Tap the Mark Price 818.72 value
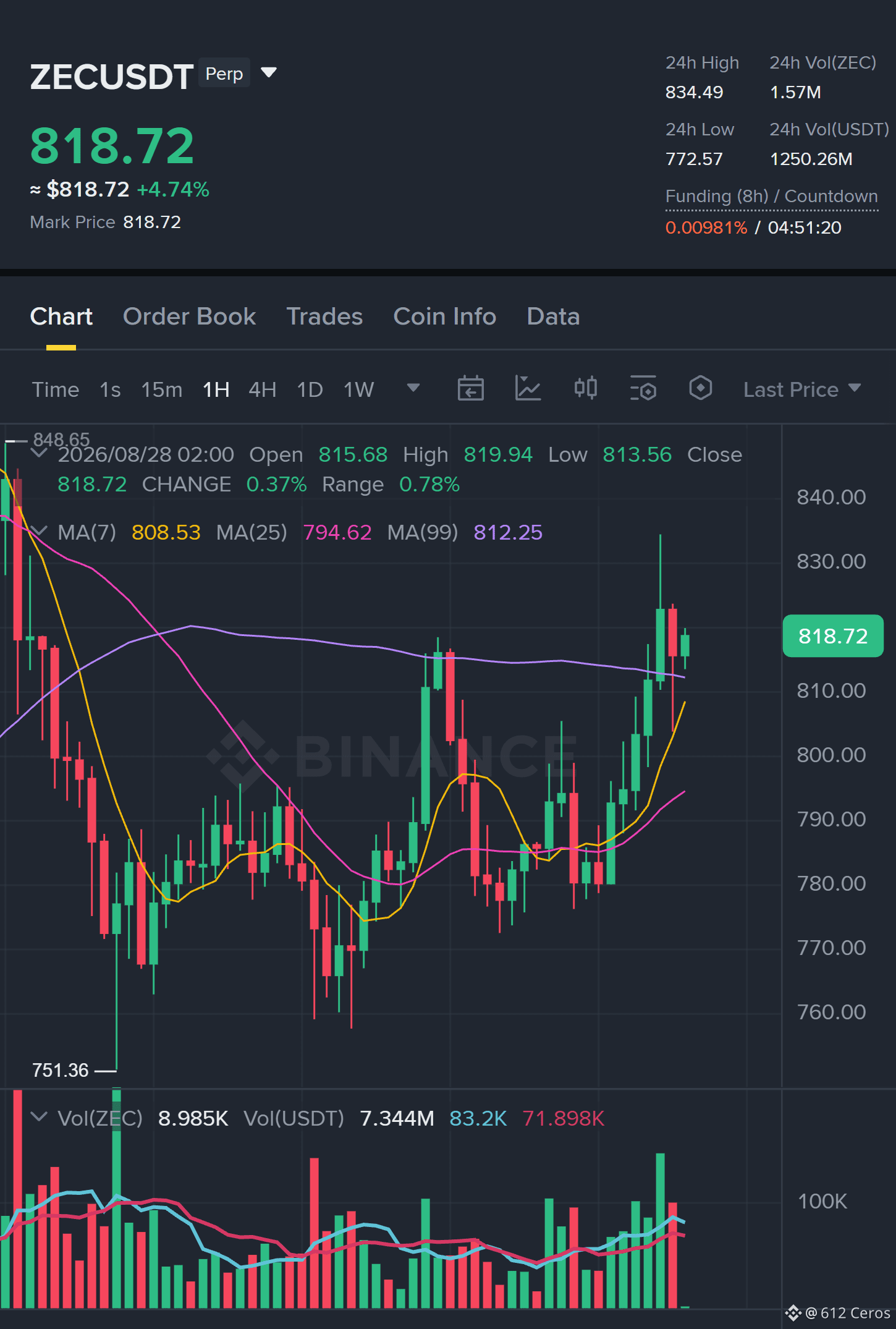Viewport: 896px width, 1329px height. point(152,223)
